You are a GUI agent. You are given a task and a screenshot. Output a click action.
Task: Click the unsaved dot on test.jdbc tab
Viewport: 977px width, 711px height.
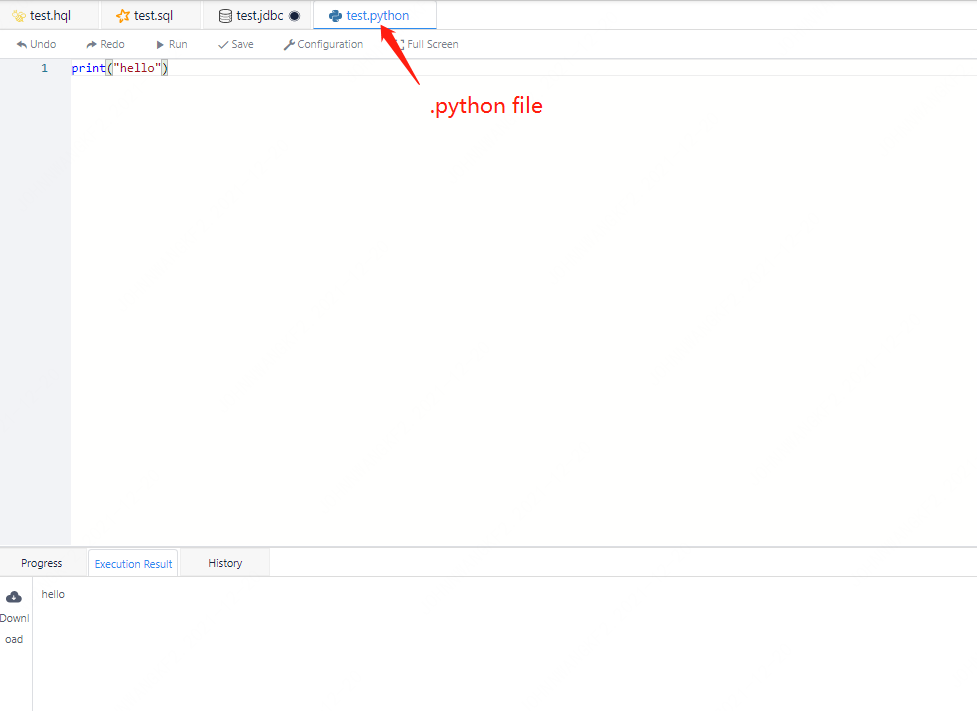click(x=294, y=16)
